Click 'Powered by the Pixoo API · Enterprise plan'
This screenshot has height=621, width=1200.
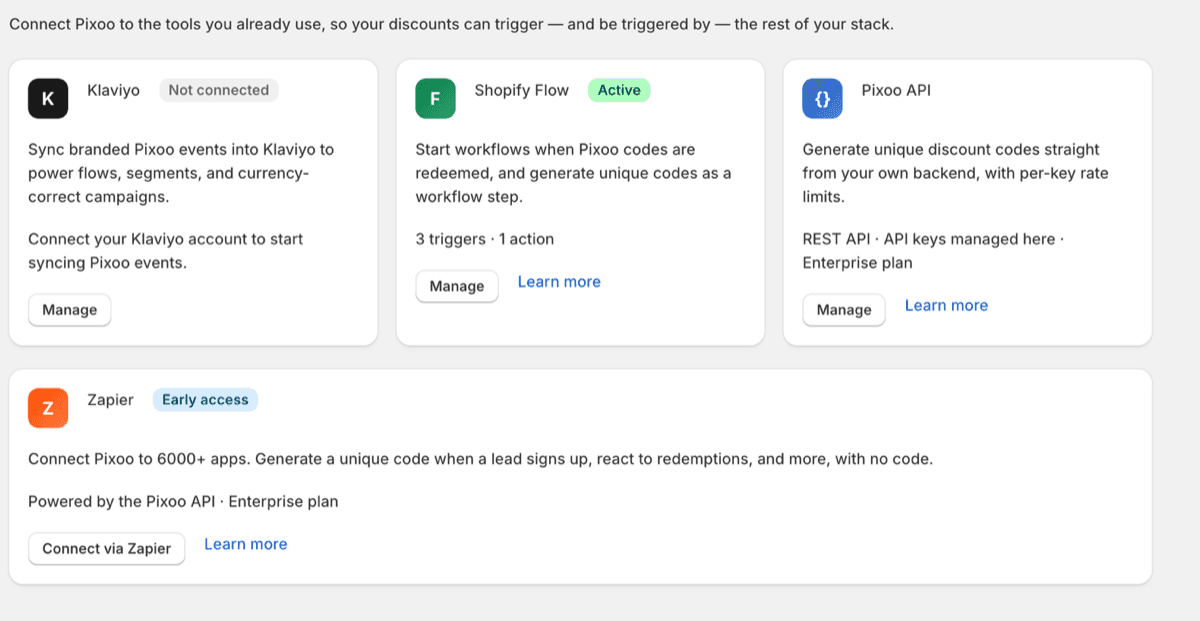tap(183, 502)
